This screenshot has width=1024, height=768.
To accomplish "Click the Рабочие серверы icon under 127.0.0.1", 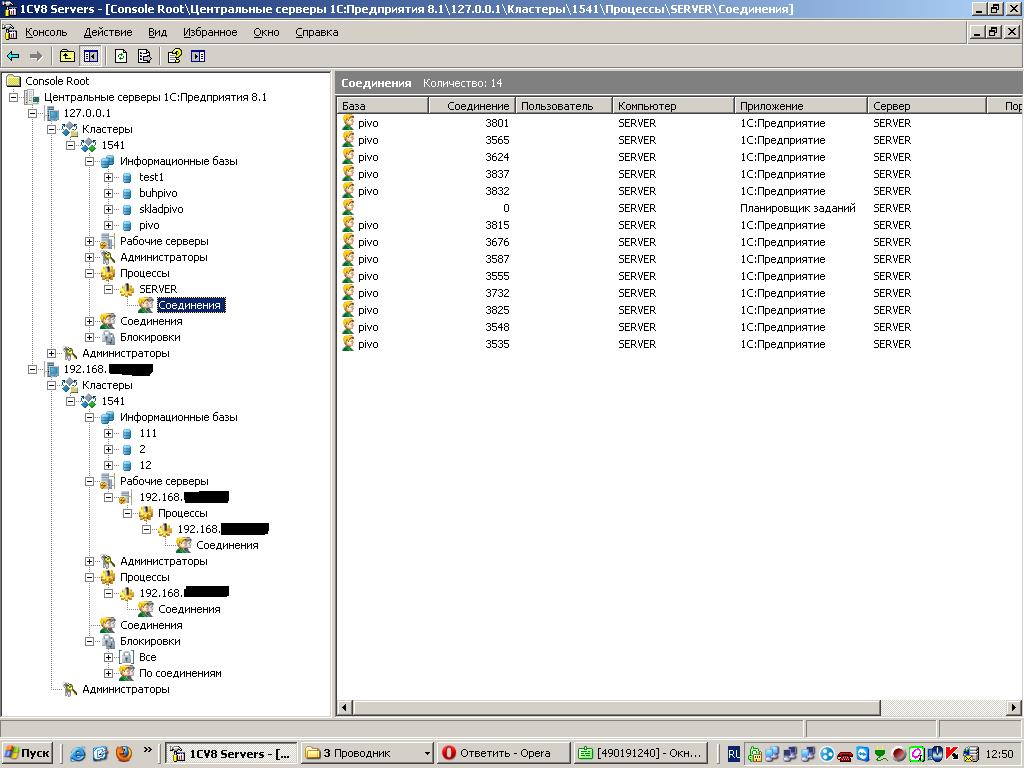I will [x=108, y=241].
